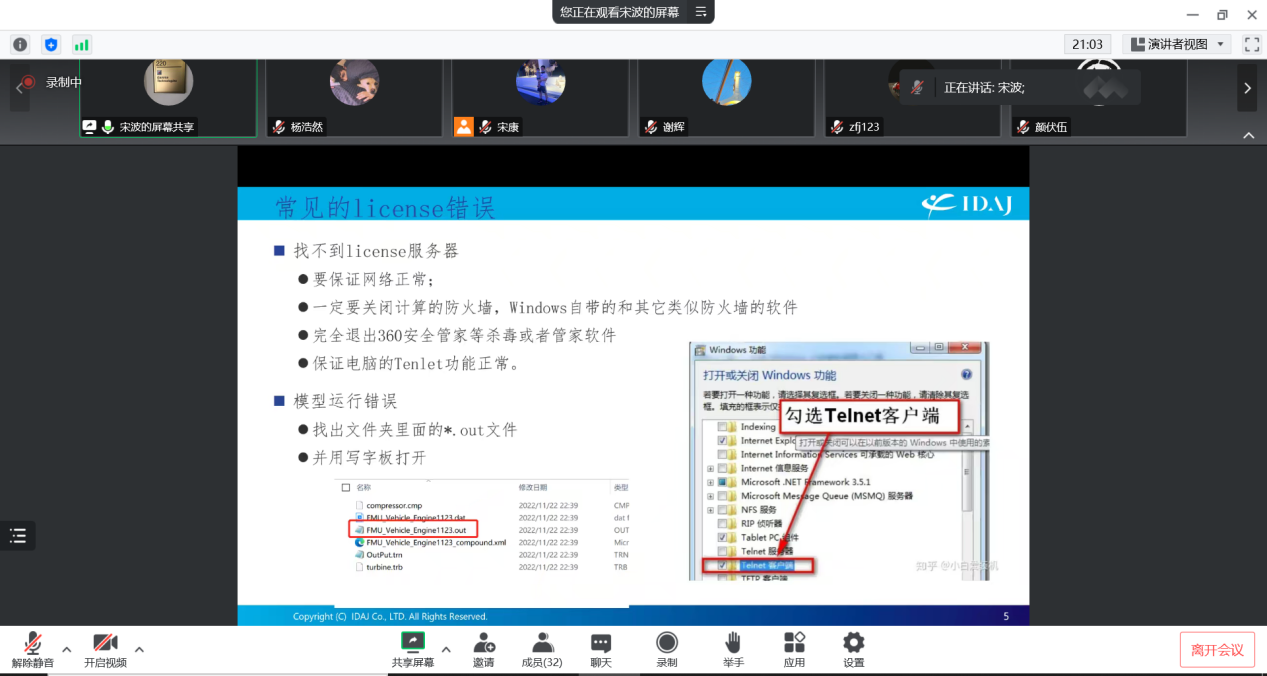Viewport: 1267px width, 676px height.
Task: Open the Settings gear icon
Action: [x=853, y=649]
